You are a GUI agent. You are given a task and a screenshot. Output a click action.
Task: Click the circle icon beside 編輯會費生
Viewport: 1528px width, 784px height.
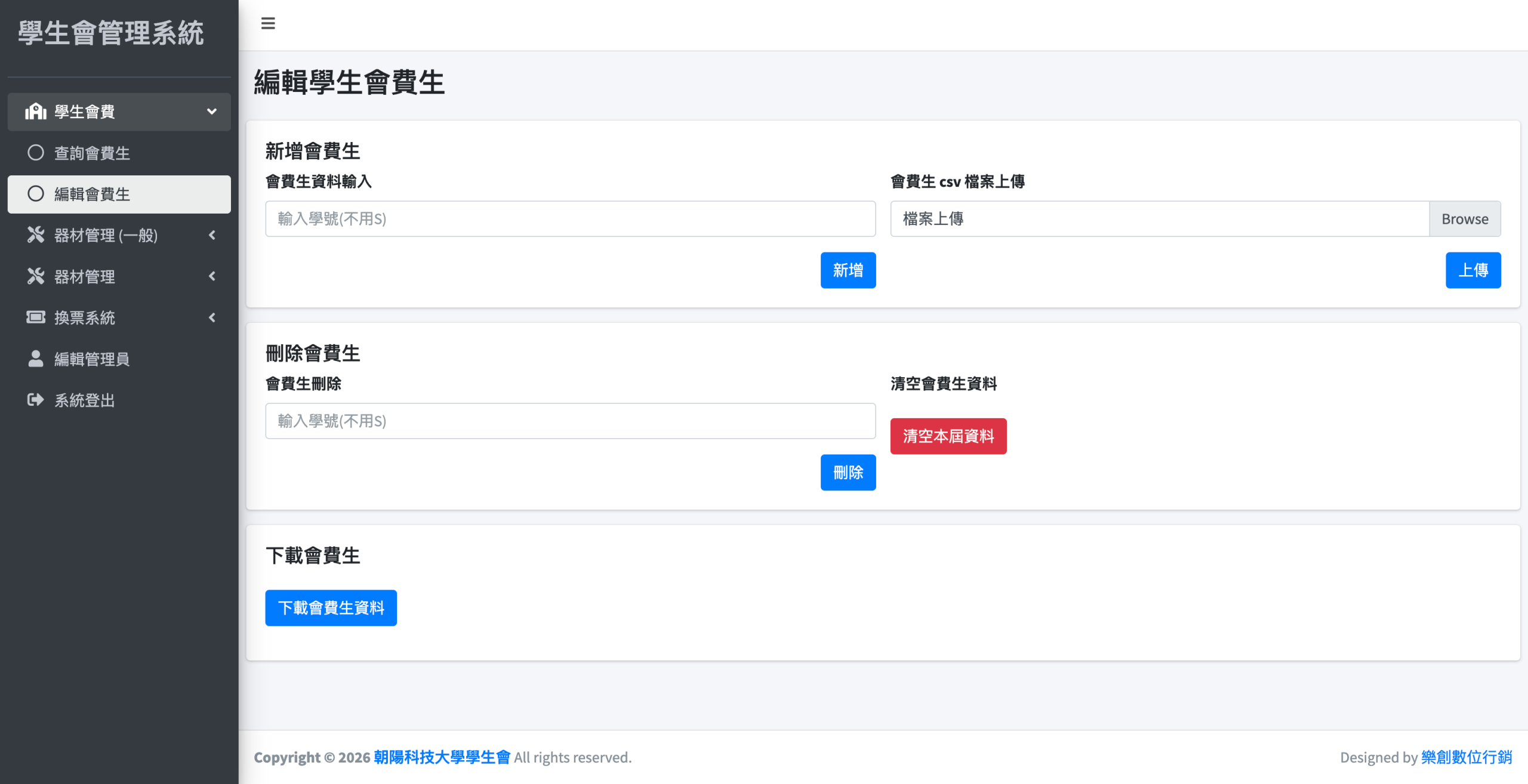[36, 194]
